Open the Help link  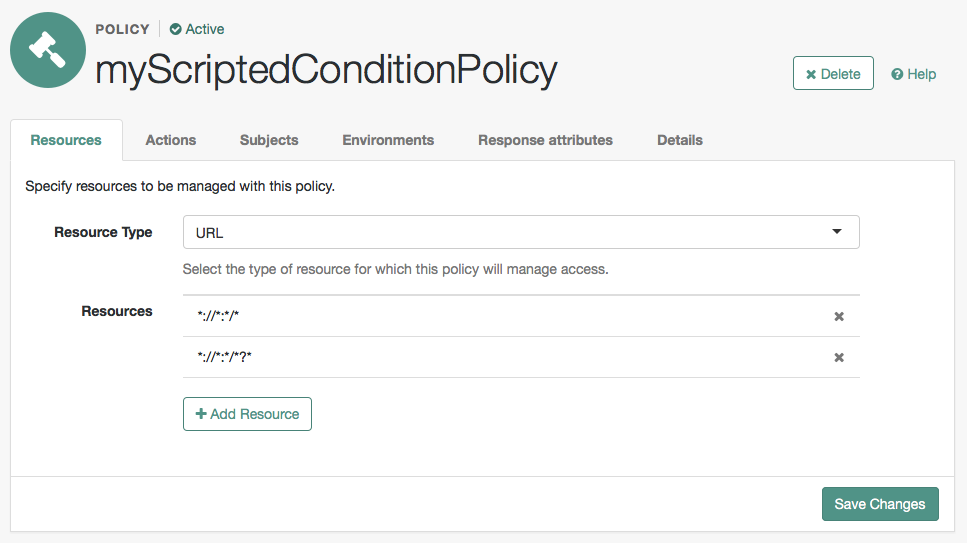pyautogui.click(x=913, y=74)
